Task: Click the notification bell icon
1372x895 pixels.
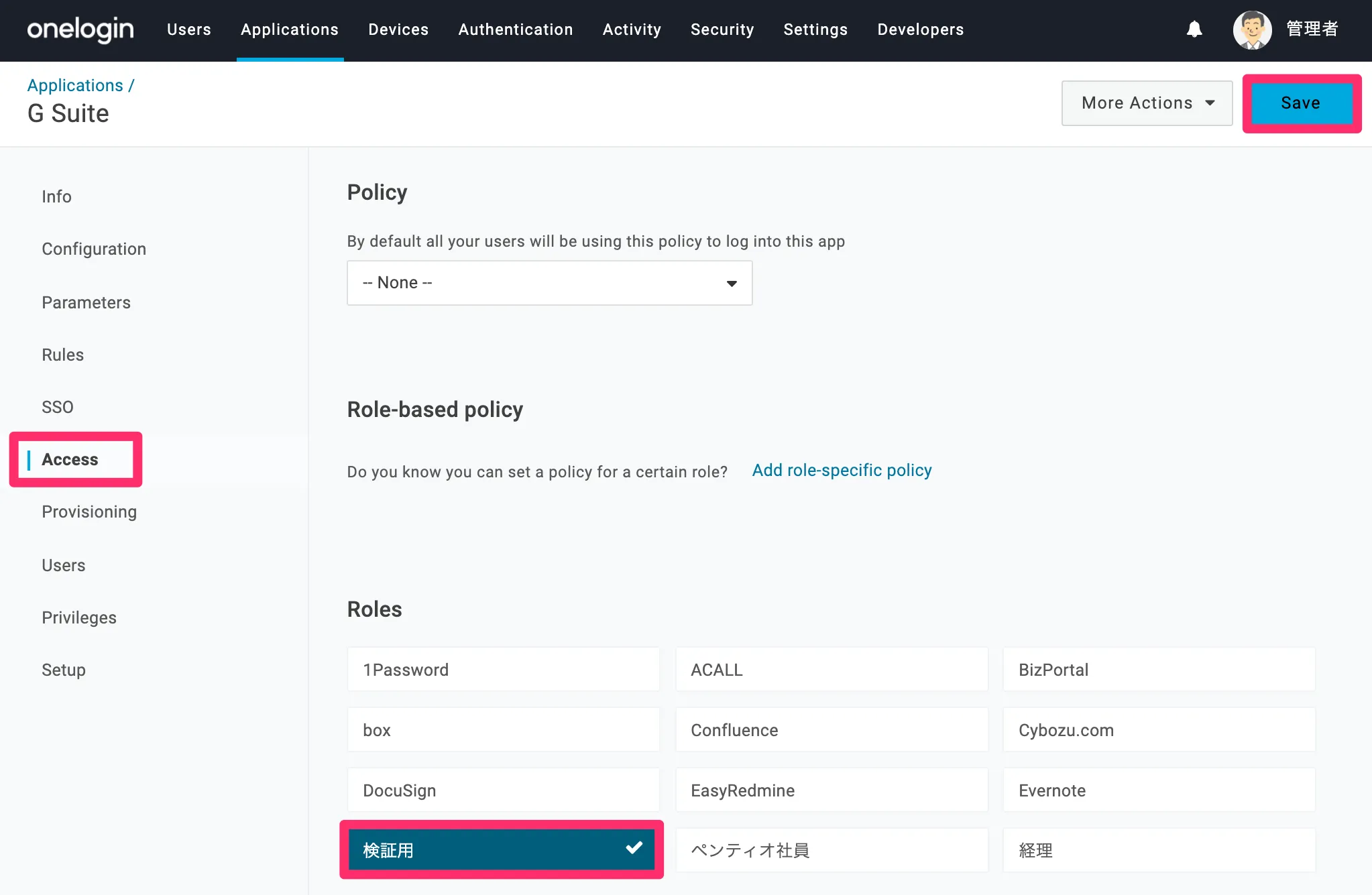Action: pyautogui.click(x=1194, y=29)
